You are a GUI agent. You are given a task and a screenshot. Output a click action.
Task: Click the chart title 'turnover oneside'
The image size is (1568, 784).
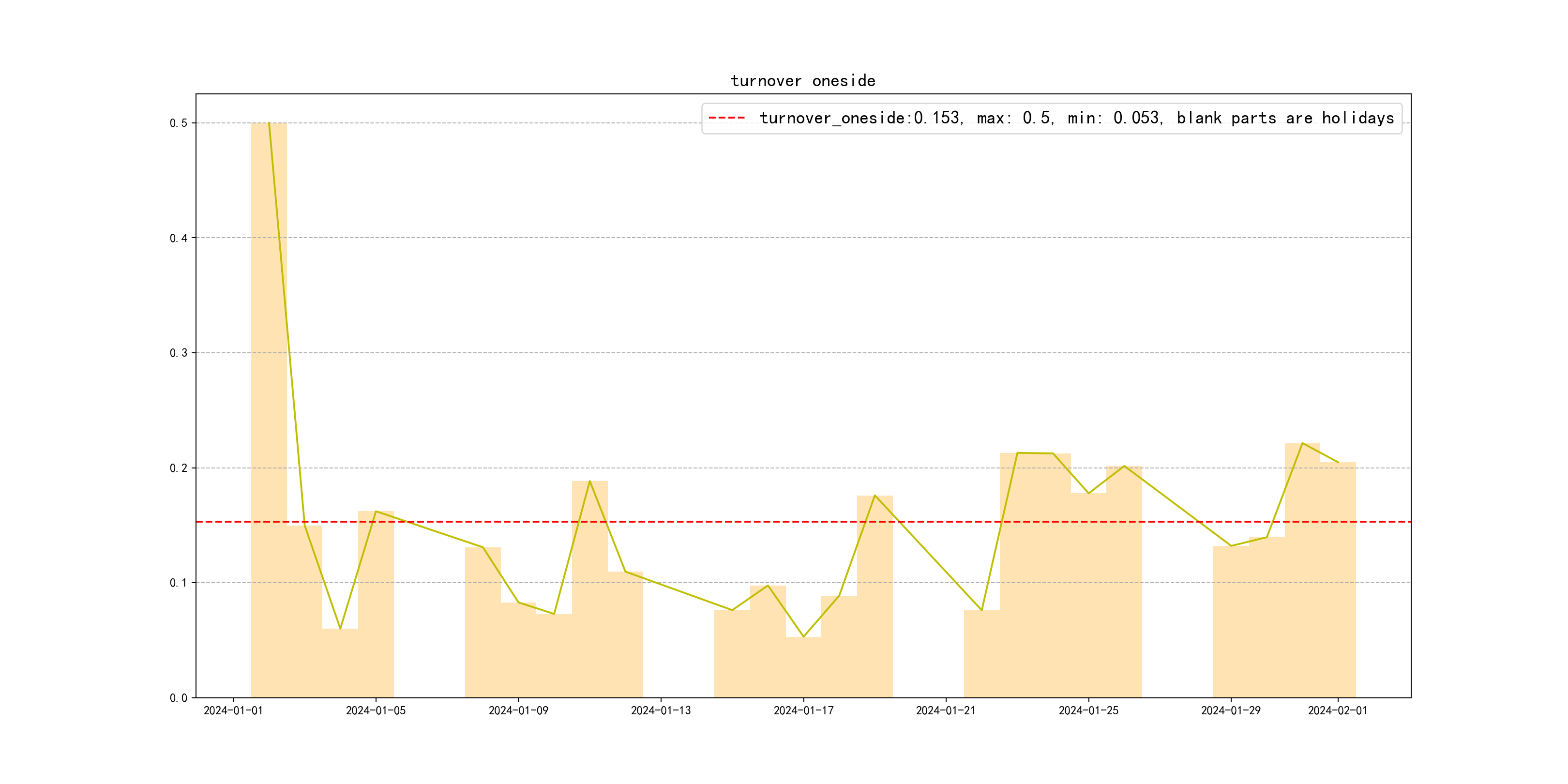click(x=803, y=81)
